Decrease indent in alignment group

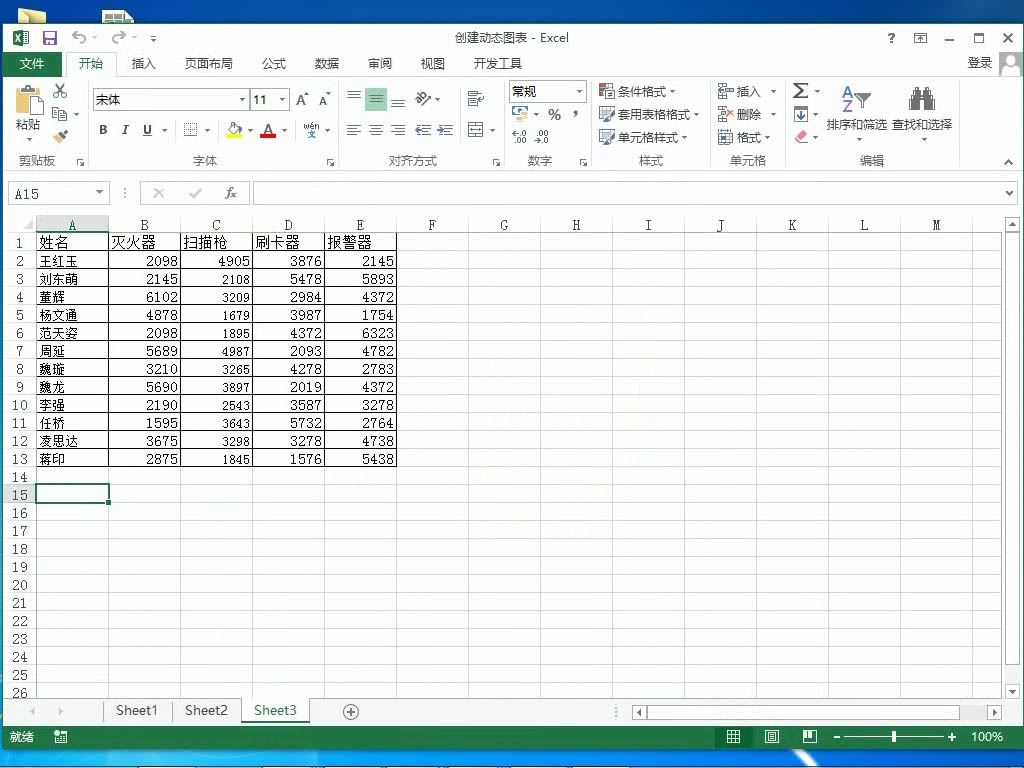(x=423, y=130)
